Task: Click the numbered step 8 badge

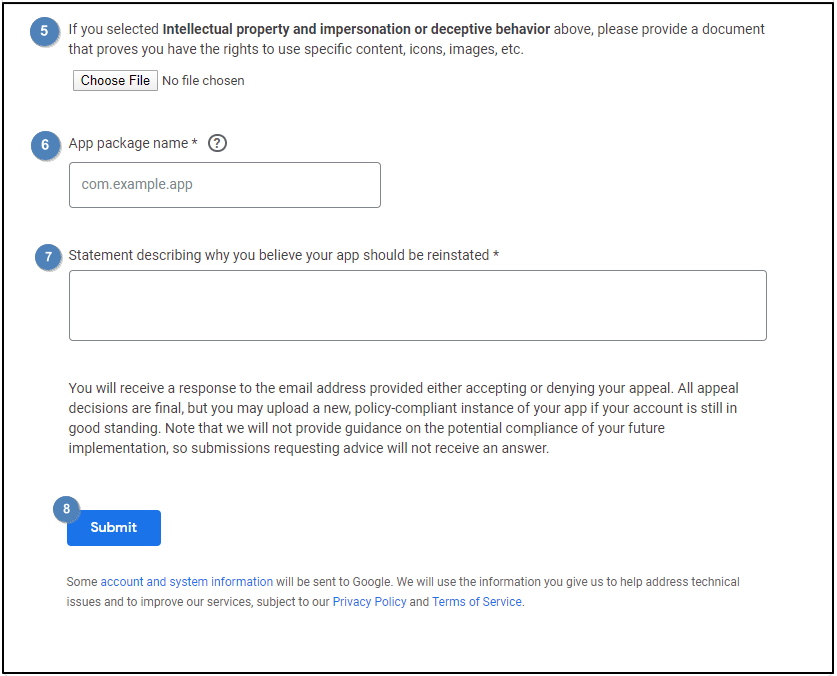Action: [x=66, y=509]
